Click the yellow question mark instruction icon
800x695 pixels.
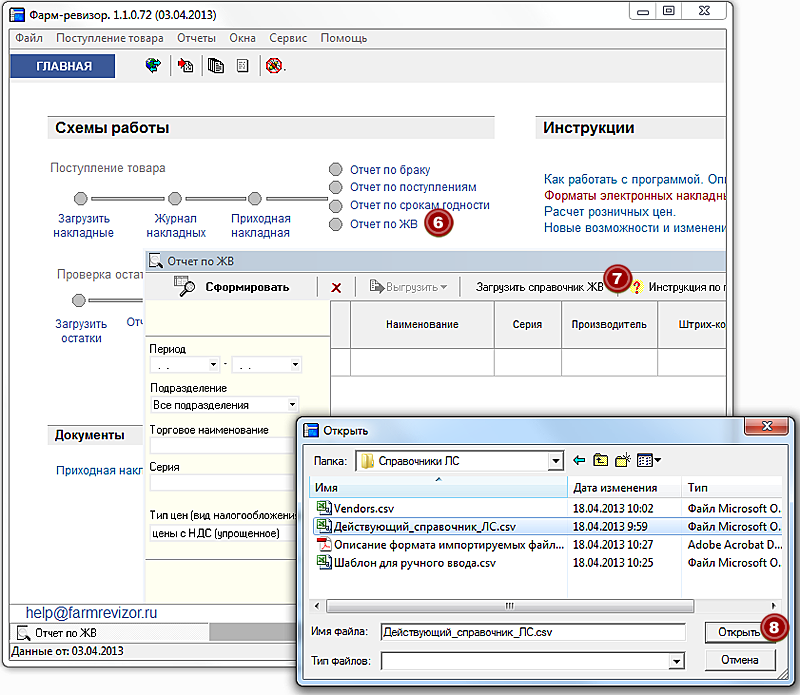click(x=636, y=287)
